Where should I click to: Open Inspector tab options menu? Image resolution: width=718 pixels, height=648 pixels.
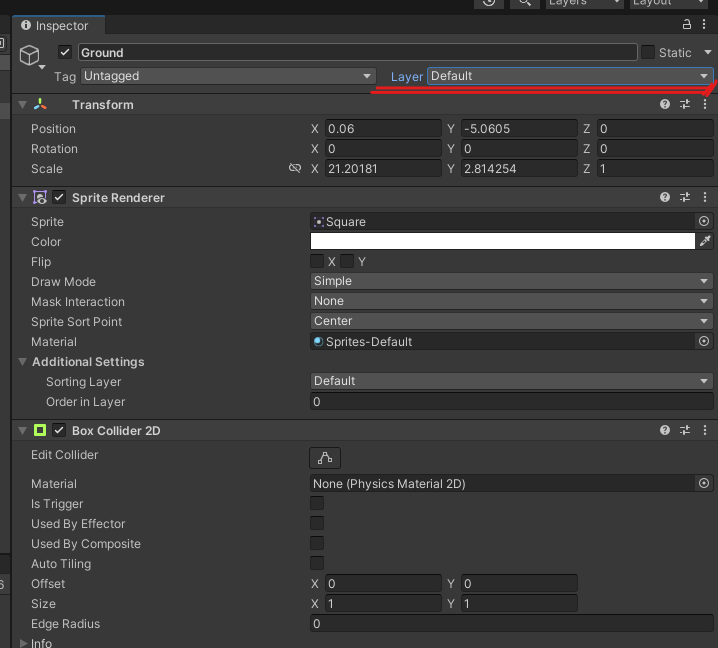704,24
